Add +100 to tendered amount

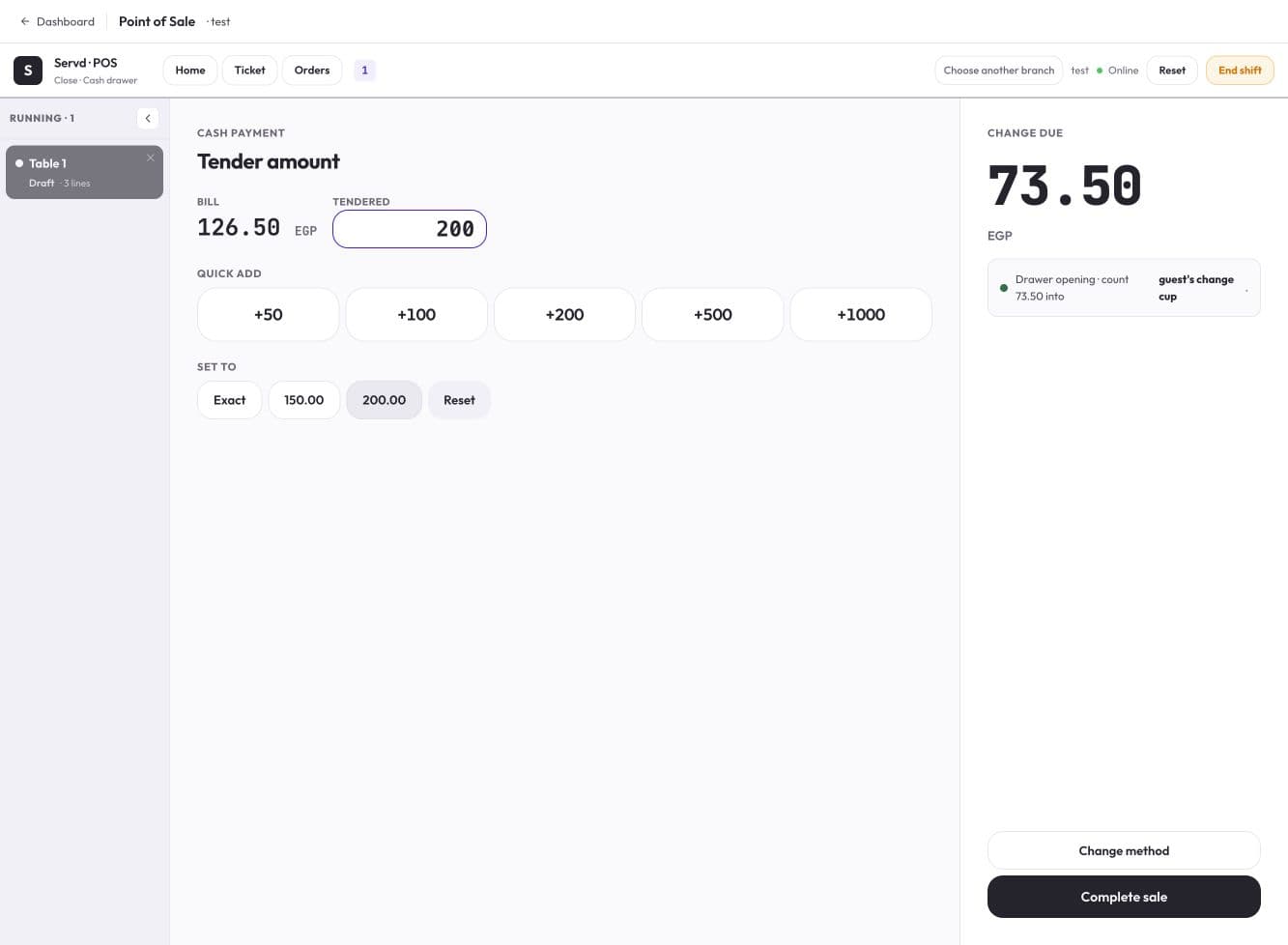click(x=416, y=314)
